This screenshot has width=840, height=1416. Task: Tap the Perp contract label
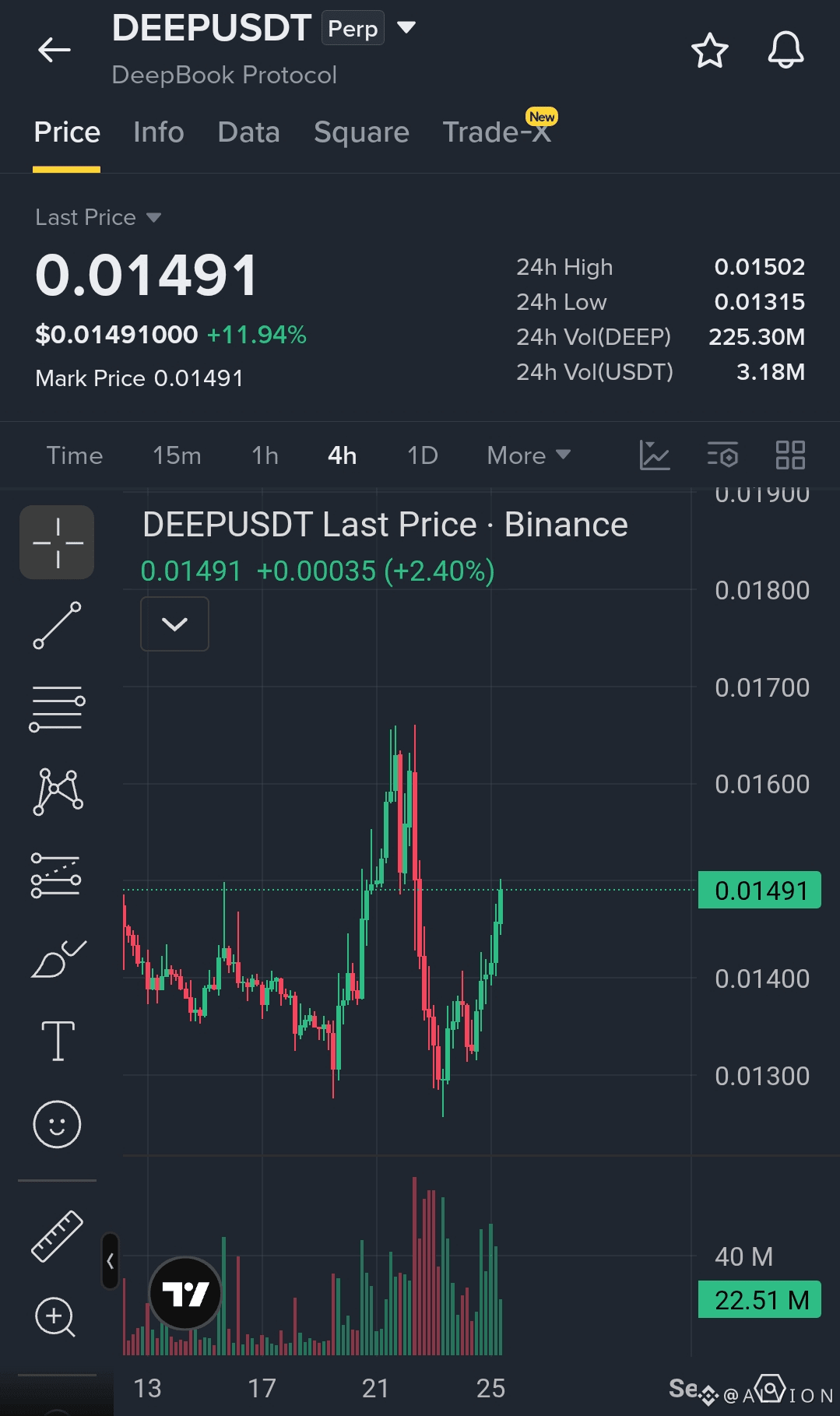click(353, 28)
